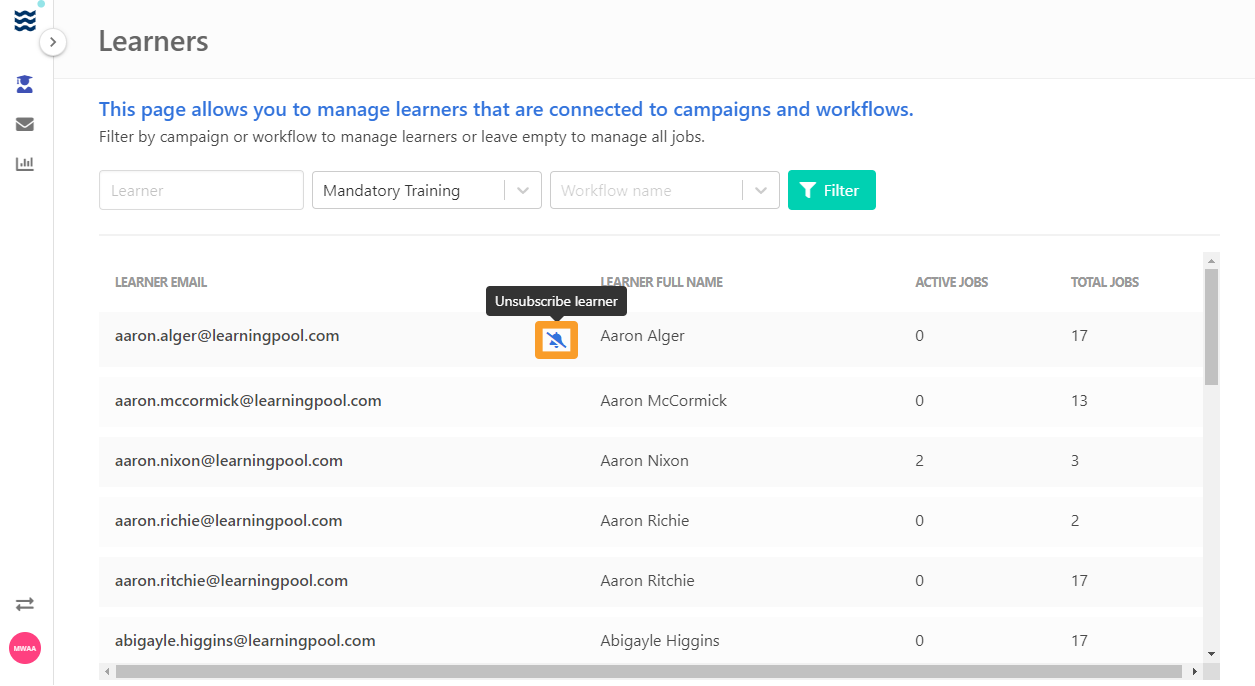Sort by the TOTAL JOBS column header

point(1104,282)
